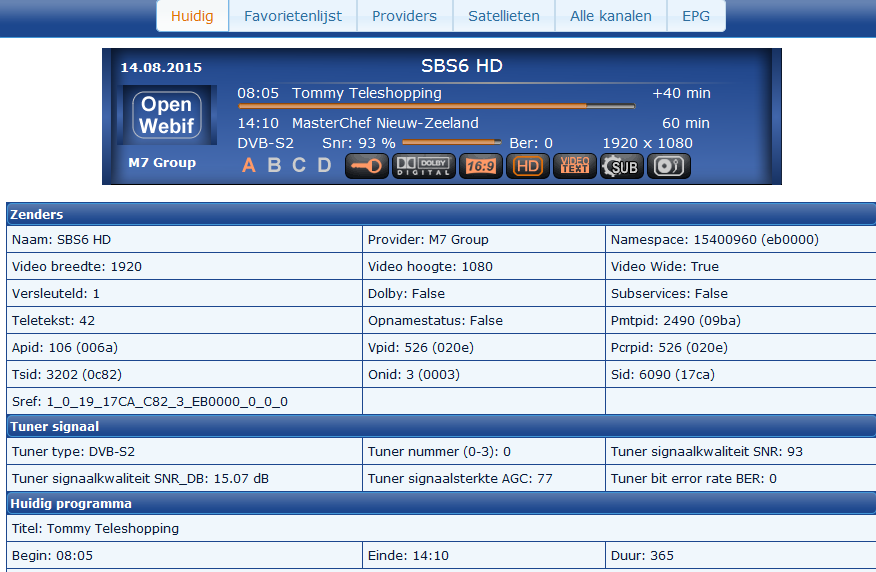Click the Dolby Digital icon
This screenshot has width=876, height=572.
click(x=423, y=166)
